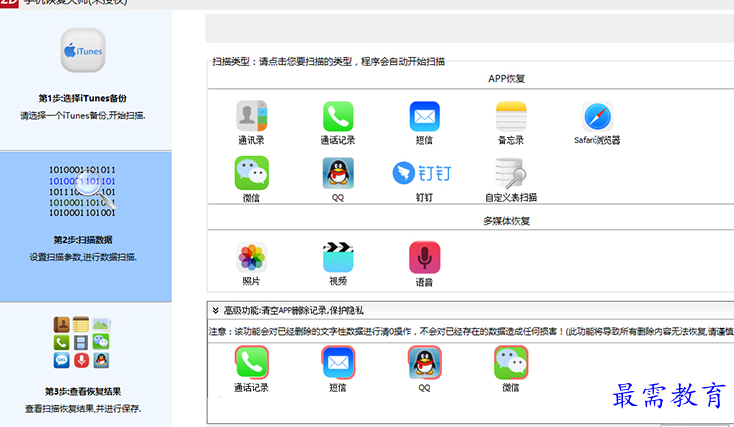Viewport: 734px width, 427px height.
Task: Clear 微信 records in advanced functions
Action: coord(511,362)
